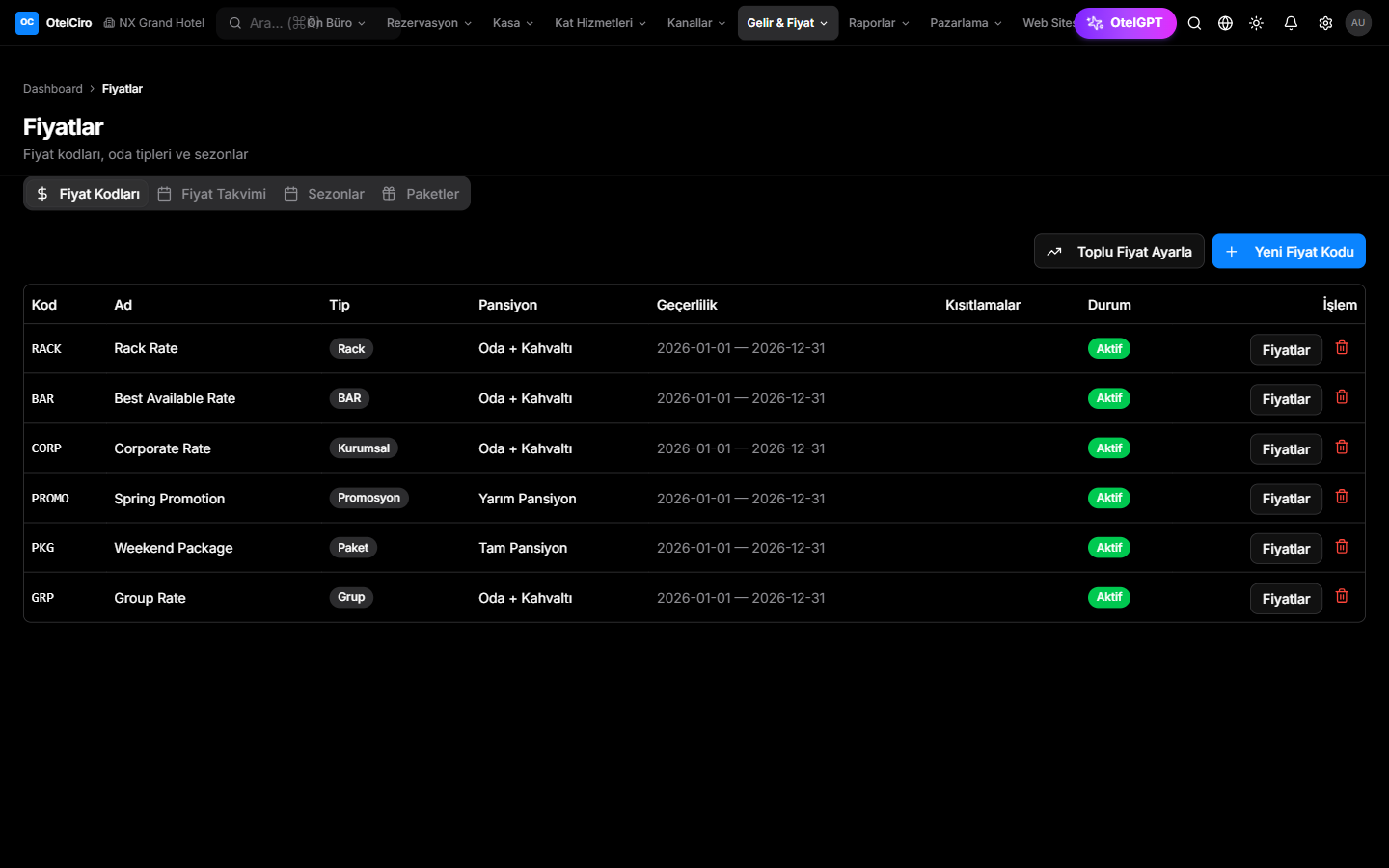Click the Tam Pansiyon cell

click(523, 548)
